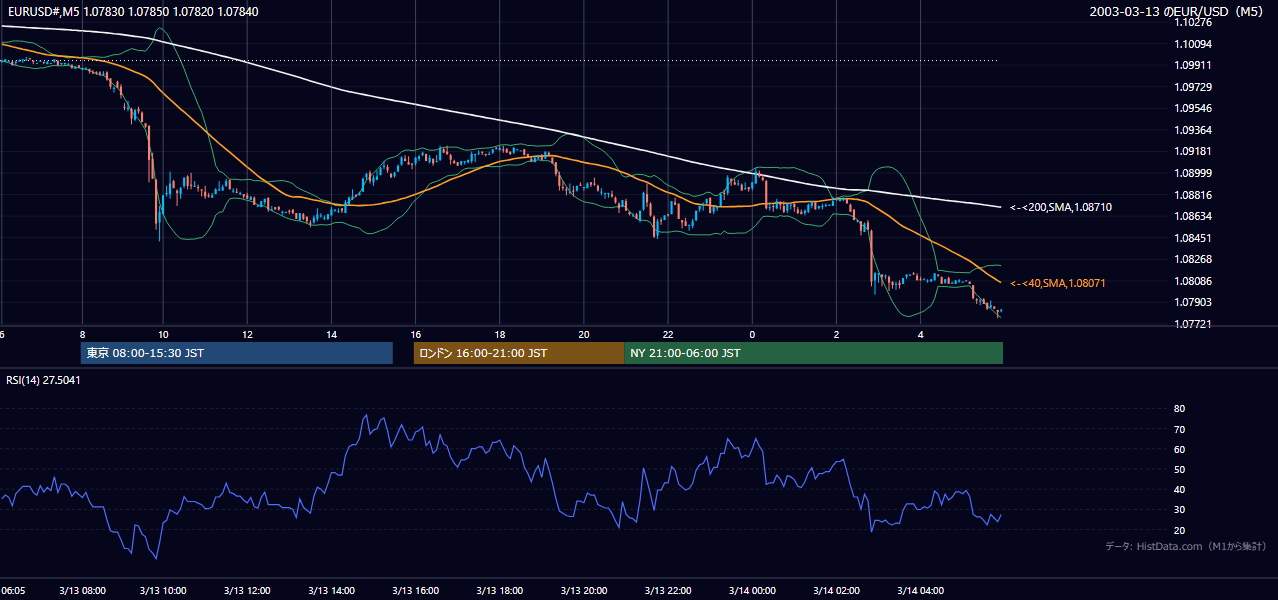Click price axis label 1.09546
Screen dimensions: 1278x600
point(1193,108)
